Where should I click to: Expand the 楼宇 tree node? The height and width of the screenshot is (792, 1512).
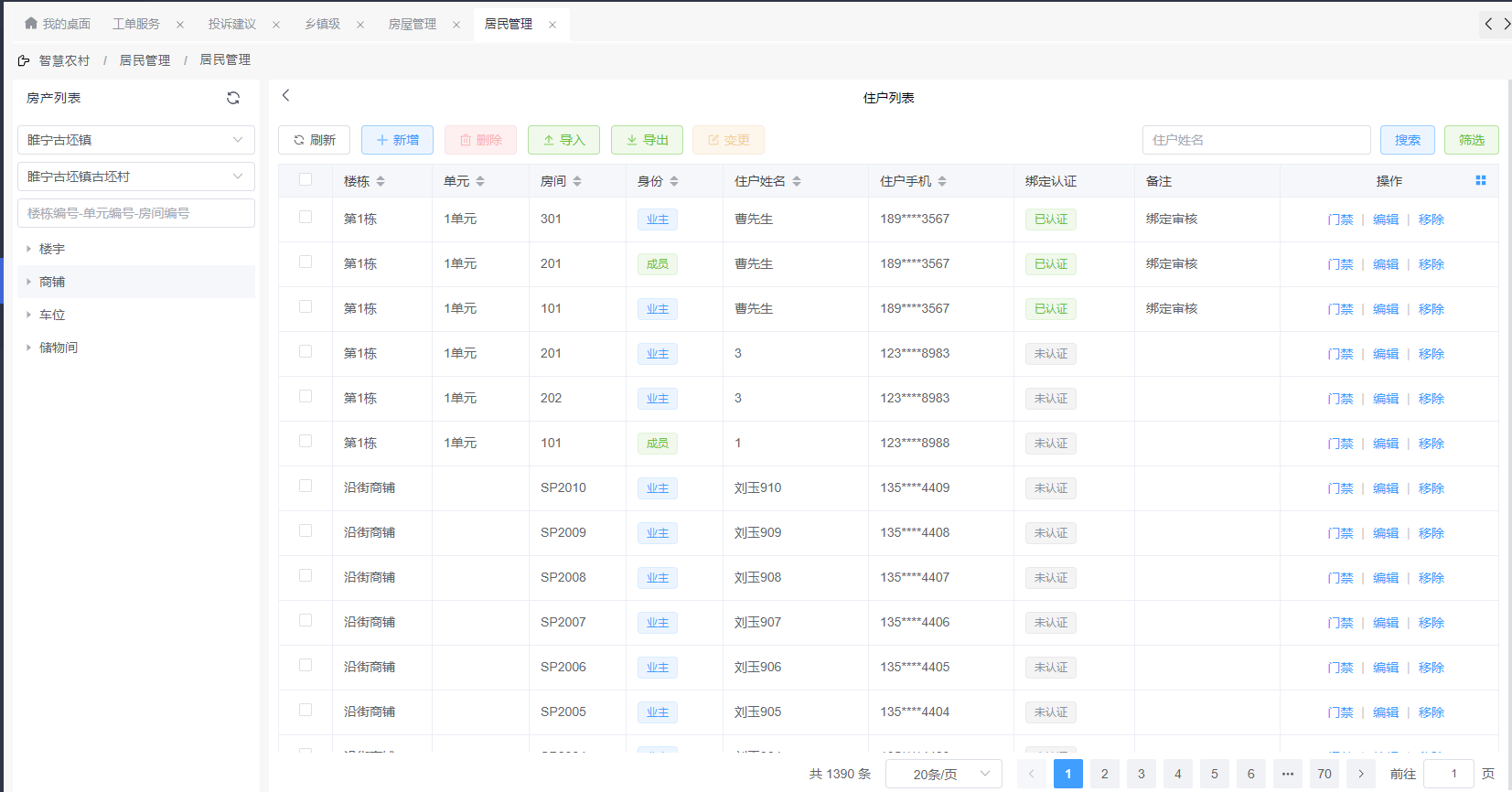[29, 249]
